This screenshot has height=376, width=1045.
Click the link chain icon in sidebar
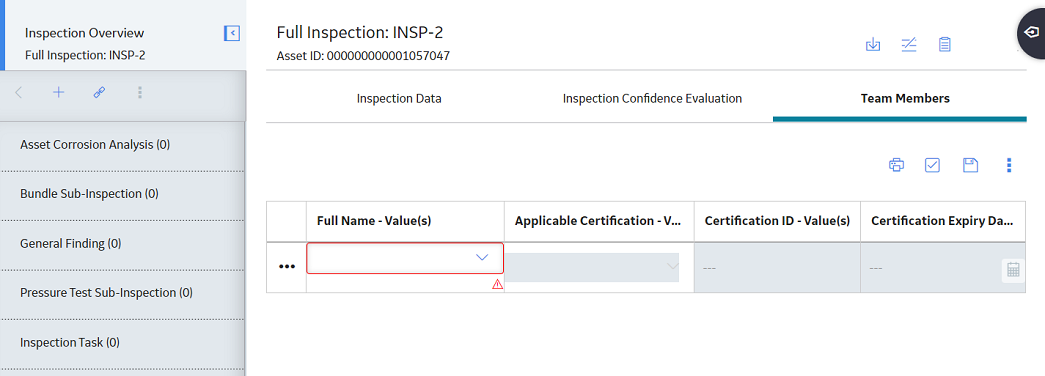coord(99,93)
